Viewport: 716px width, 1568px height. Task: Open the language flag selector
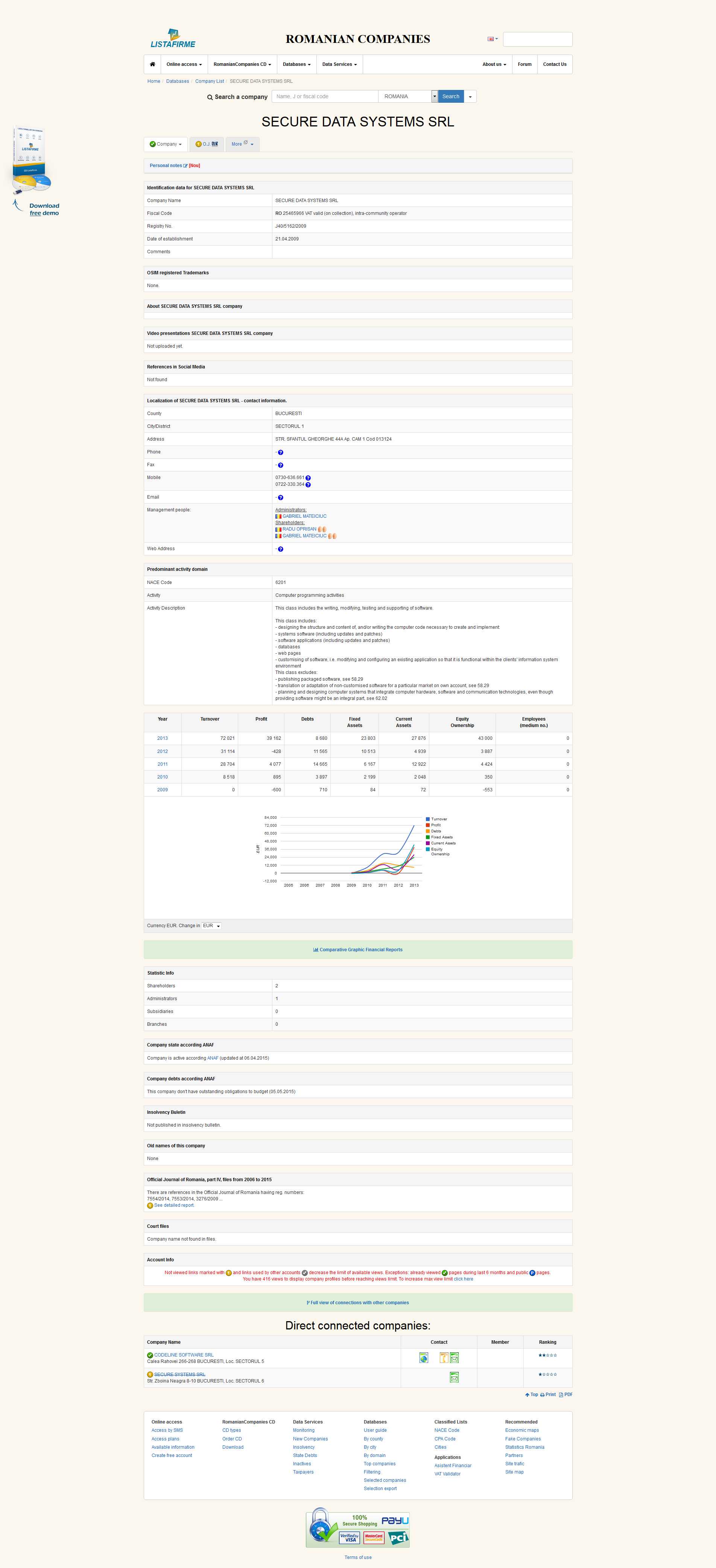point(492,39)
